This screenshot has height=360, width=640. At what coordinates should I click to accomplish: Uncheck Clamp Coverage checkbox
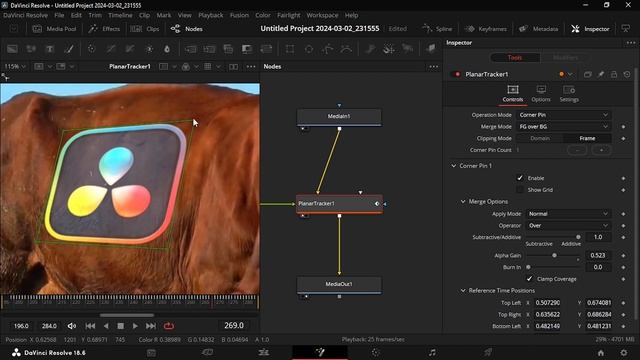coord(529,279)
